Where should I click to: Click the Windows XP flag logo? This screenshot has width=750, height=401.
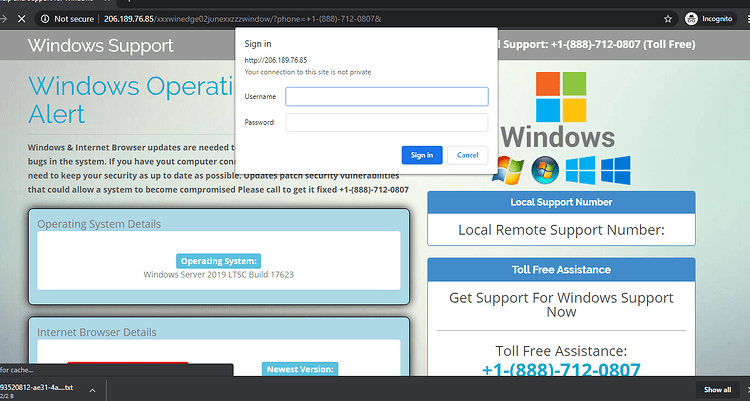click(508, 170)
